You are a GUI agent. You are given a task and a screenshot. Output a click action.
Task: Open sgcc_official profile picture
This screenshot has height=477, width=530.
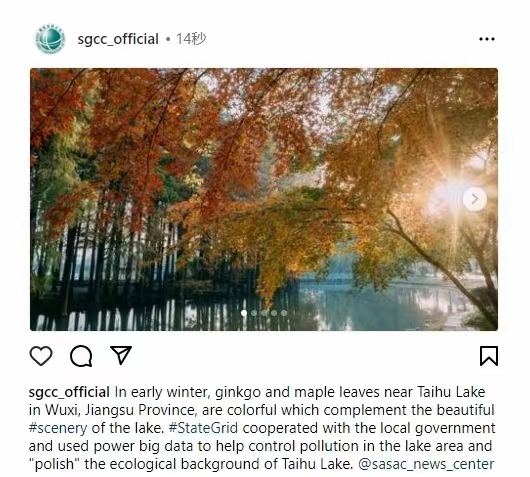(50, 39)
